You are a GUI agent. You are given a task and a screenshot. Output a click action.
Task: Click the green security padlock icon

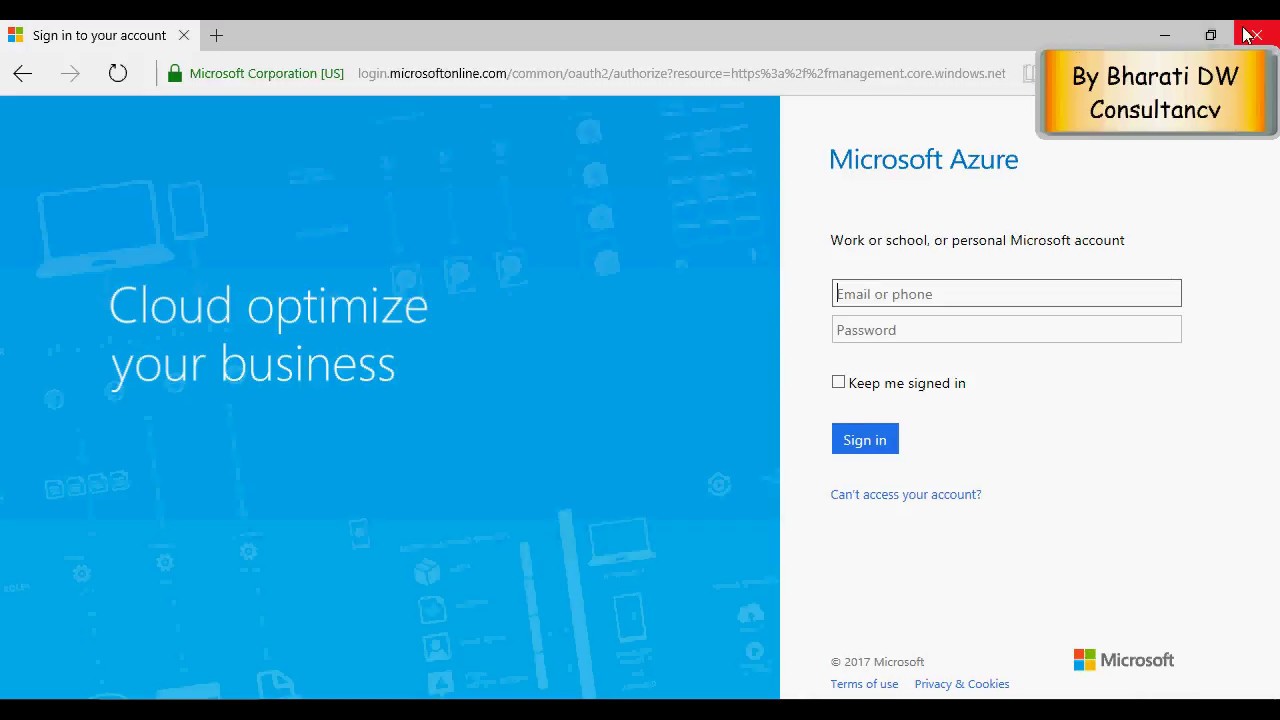click(175, 73)
